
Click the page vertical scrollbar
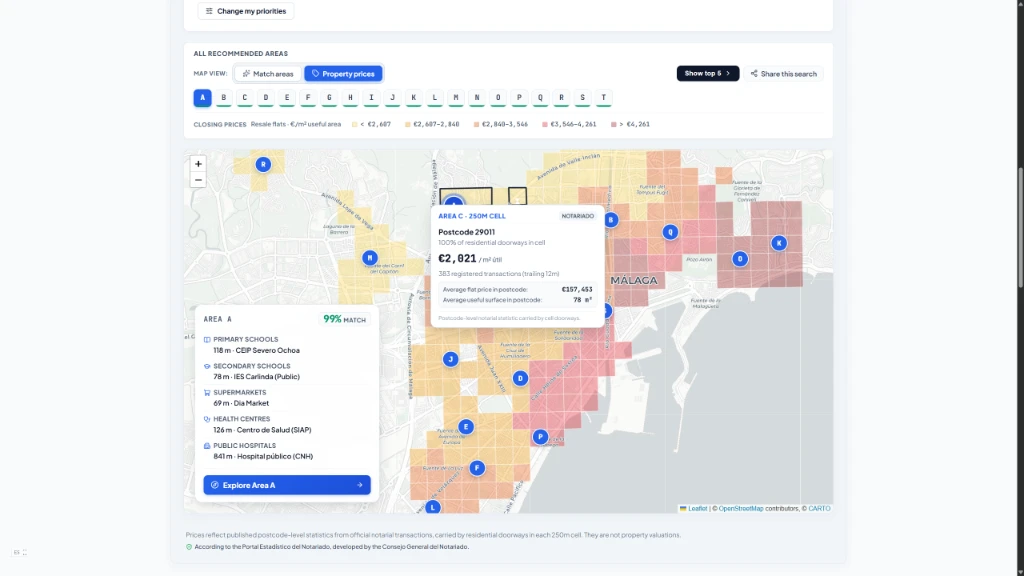1020,227
